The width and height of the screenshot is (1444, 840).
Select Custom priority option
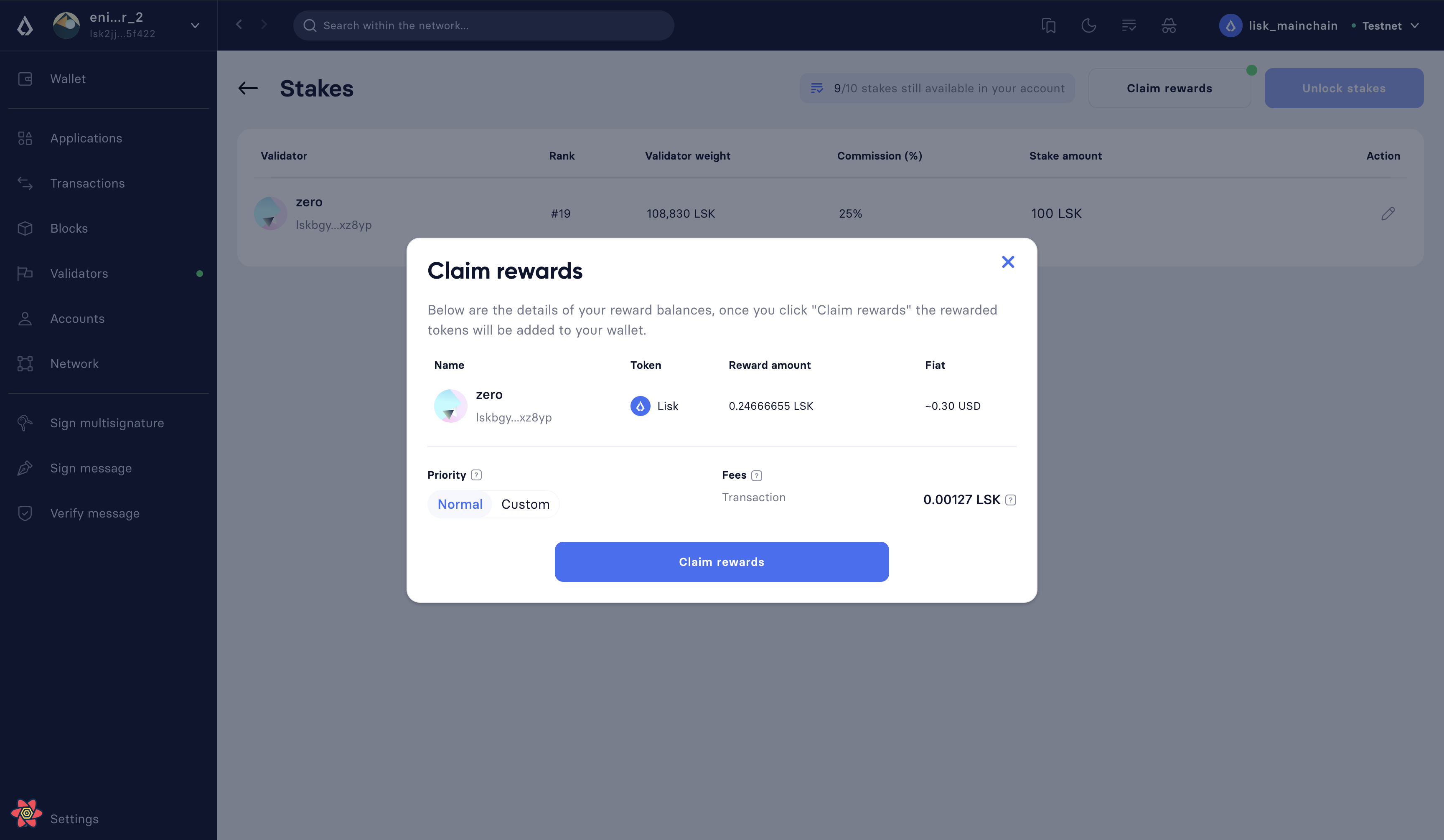525,503
